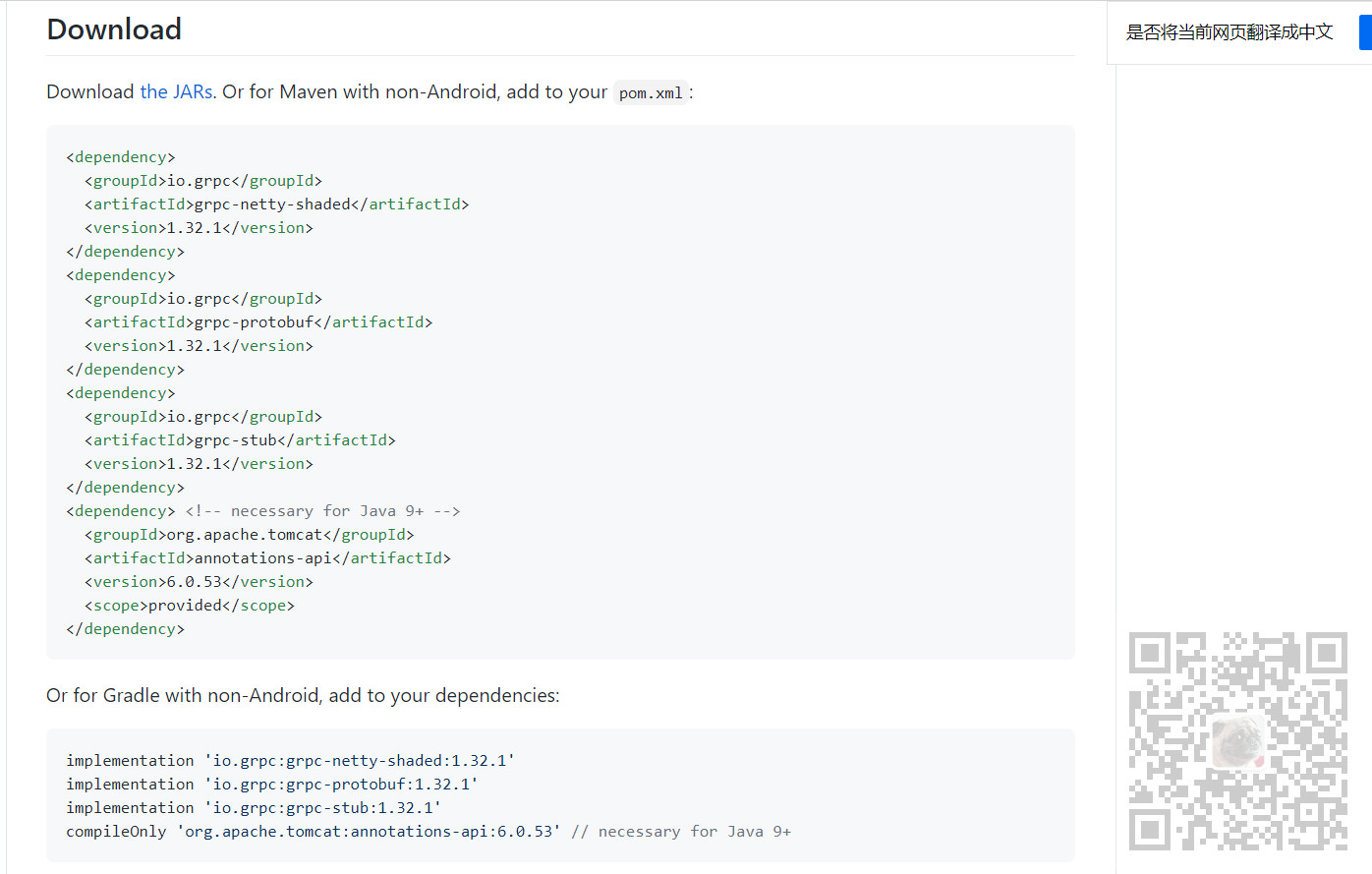Click the Chinese translate-page prompt text
Viewport: 1372px width, 874px height.
pos(1229,32)
